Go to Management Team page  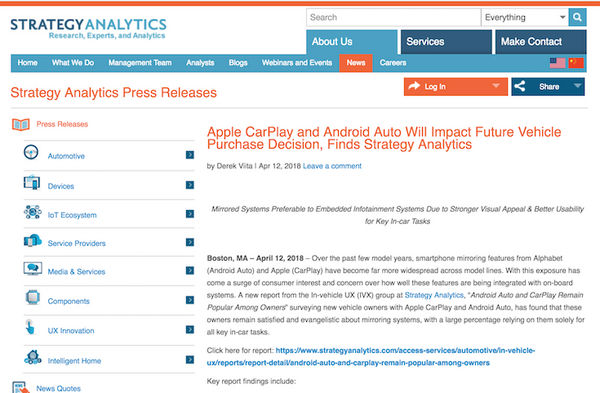click(x=140, y=63)
